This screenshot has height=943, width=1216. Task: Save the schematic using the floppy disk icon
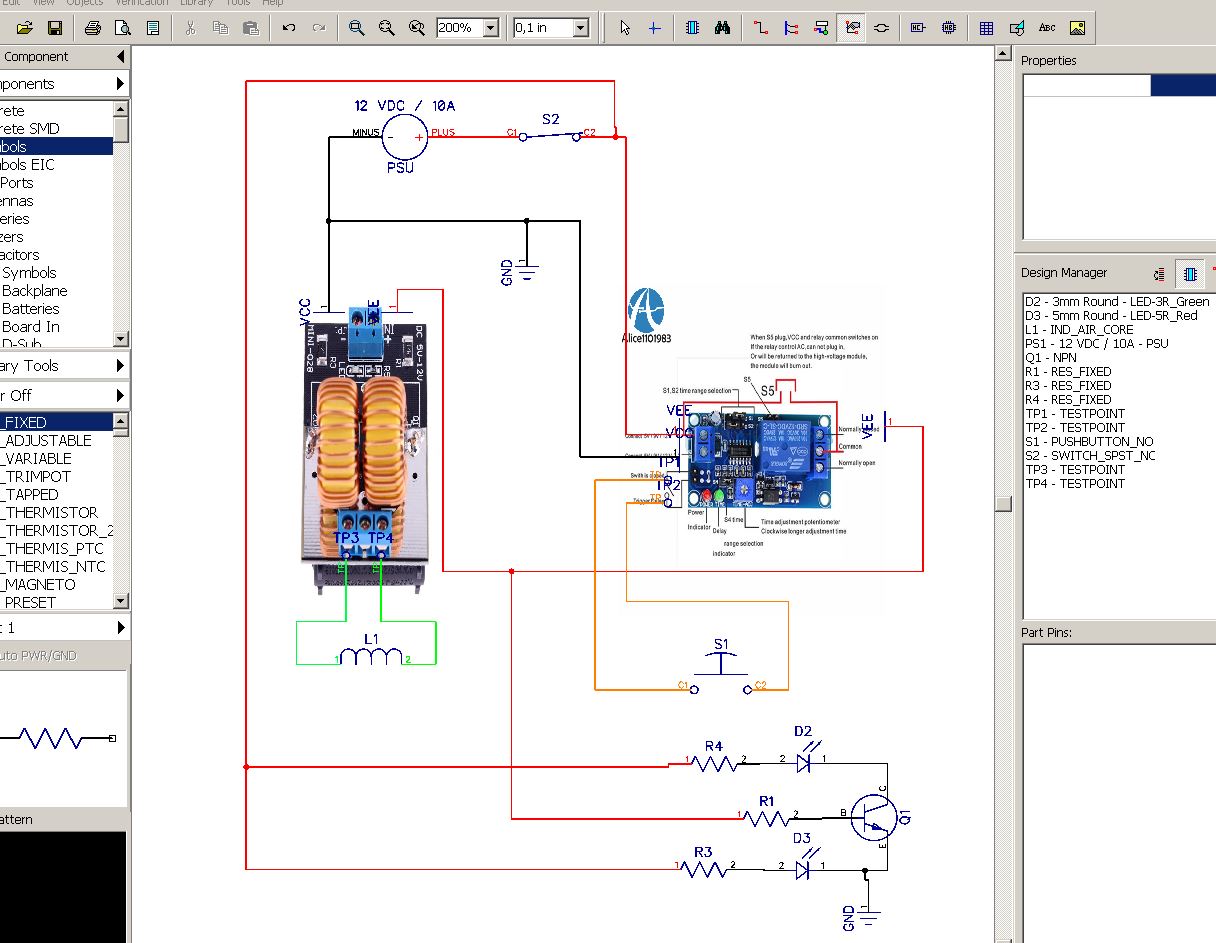pyautogui.click(x=55, y=28)
